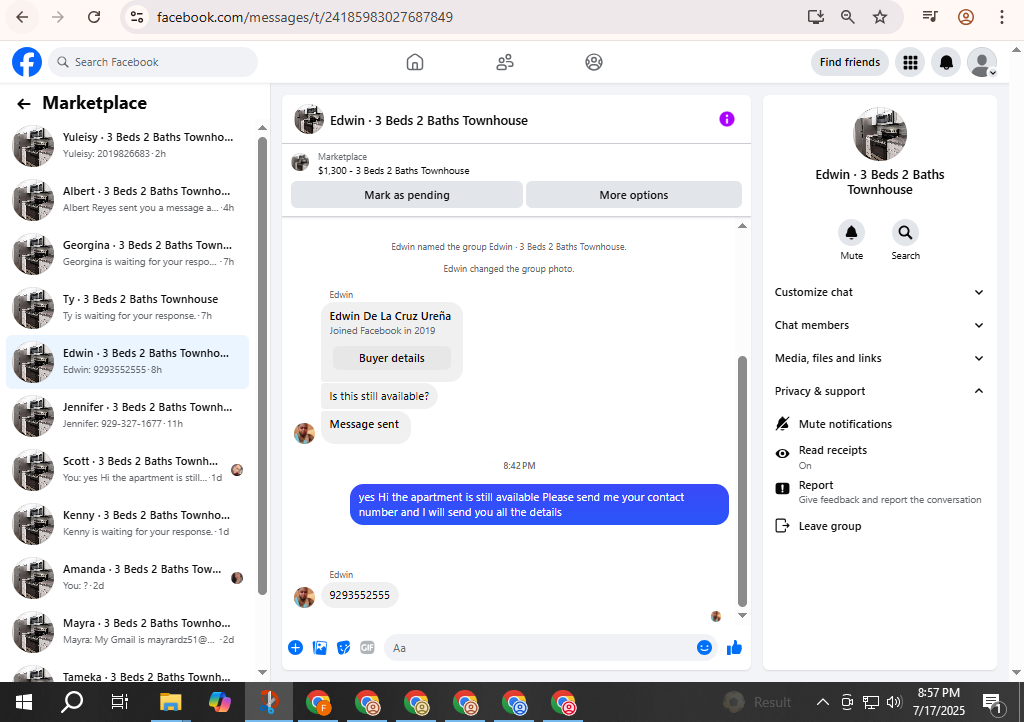
Task: Click the chat messages scrollbar
Action: pos(742,482)
